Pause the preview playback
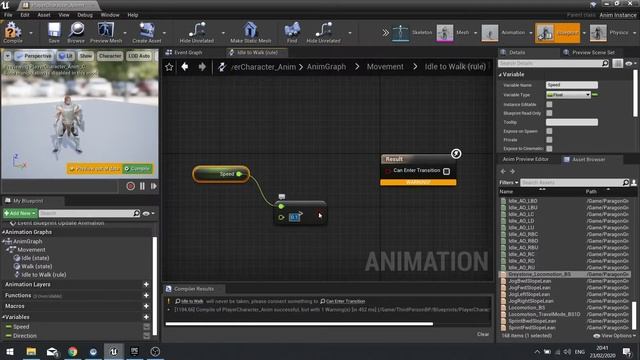Viewport: 640px width, 360px height. (x=142, y=186)
